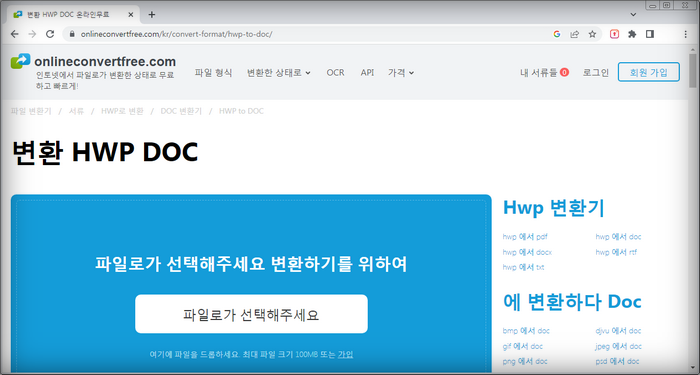Open the psd 에서 doc link
The image size is (700, 375).
(617, 361)
